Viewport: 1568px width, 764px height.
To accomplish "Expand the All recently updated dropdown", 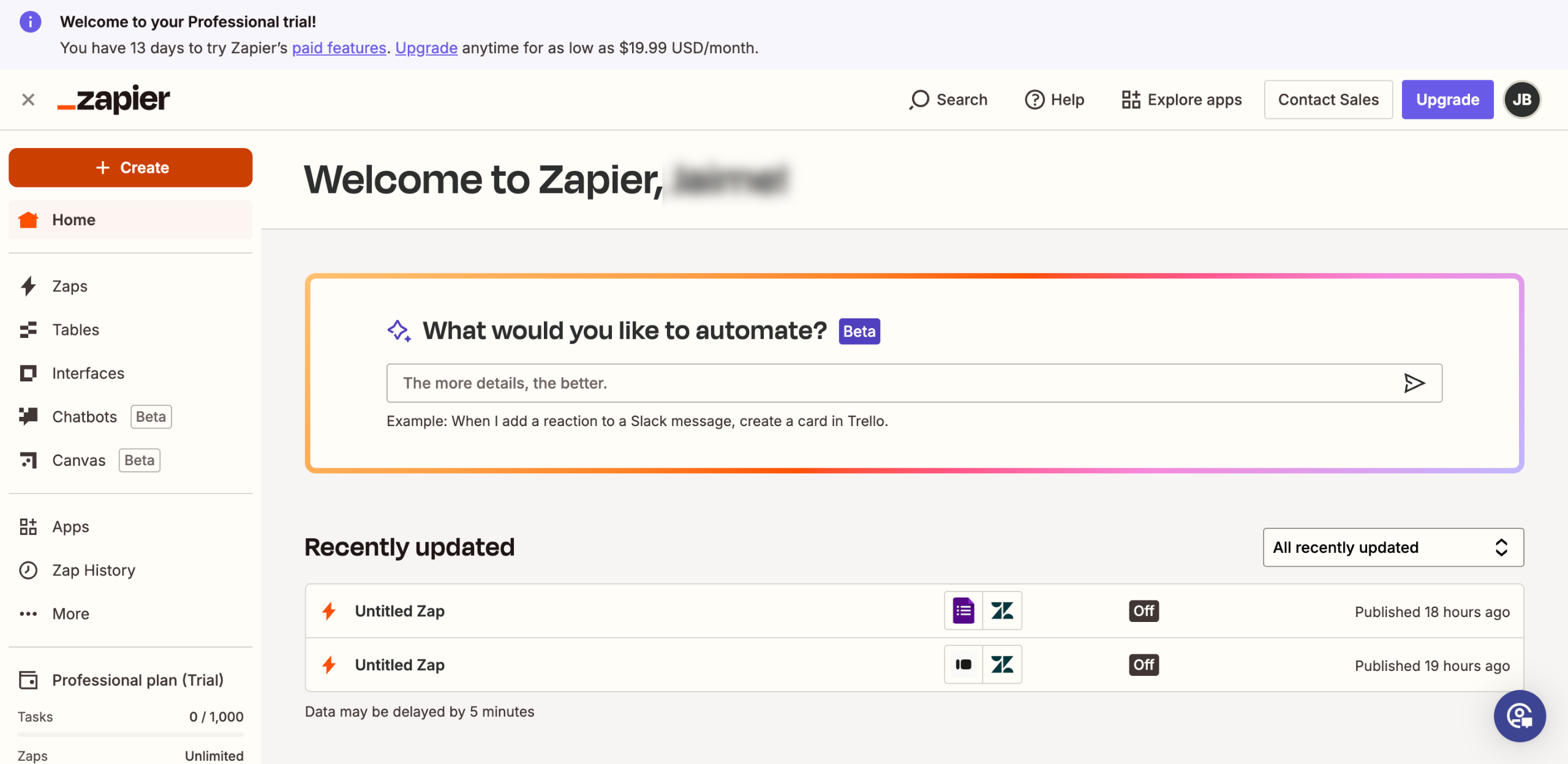I will 1393,547.
